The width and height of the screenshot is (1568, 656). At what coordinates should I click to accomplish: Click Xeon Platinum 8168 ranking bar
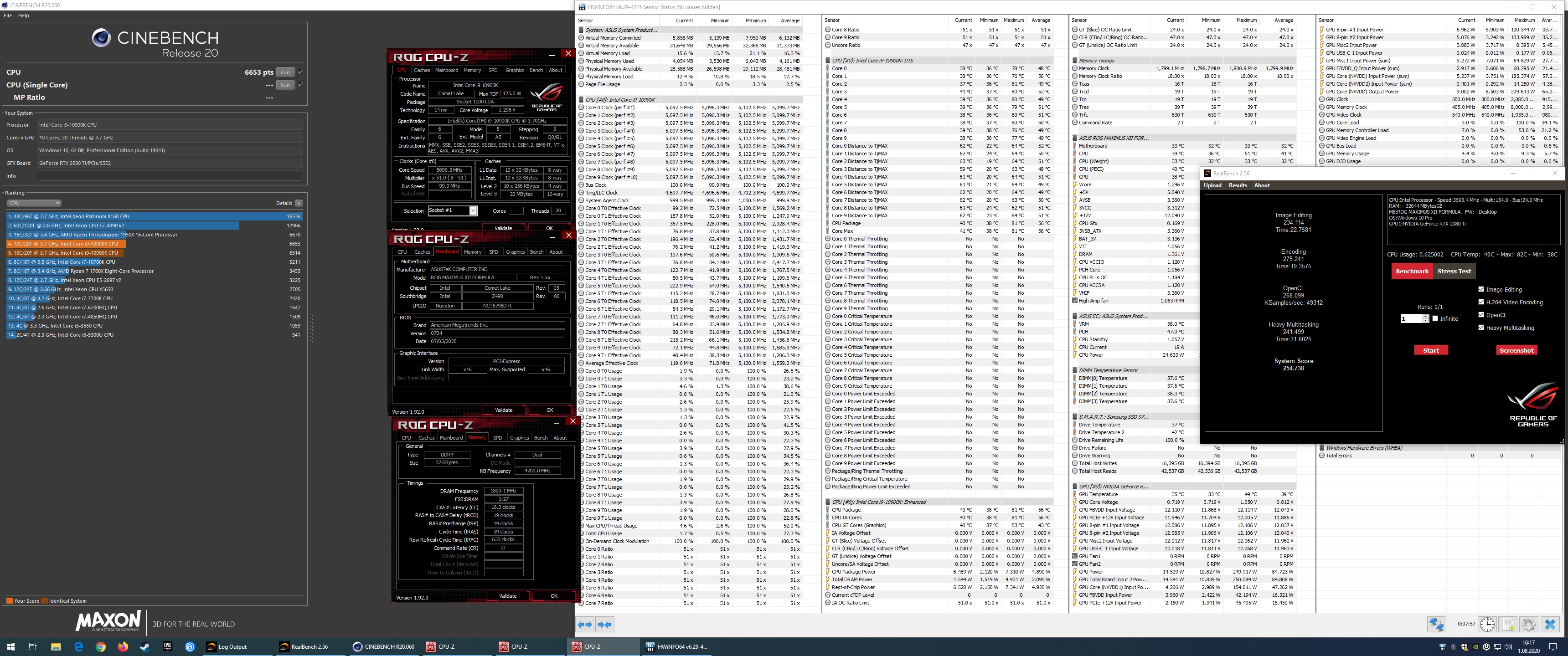point(155,216)
